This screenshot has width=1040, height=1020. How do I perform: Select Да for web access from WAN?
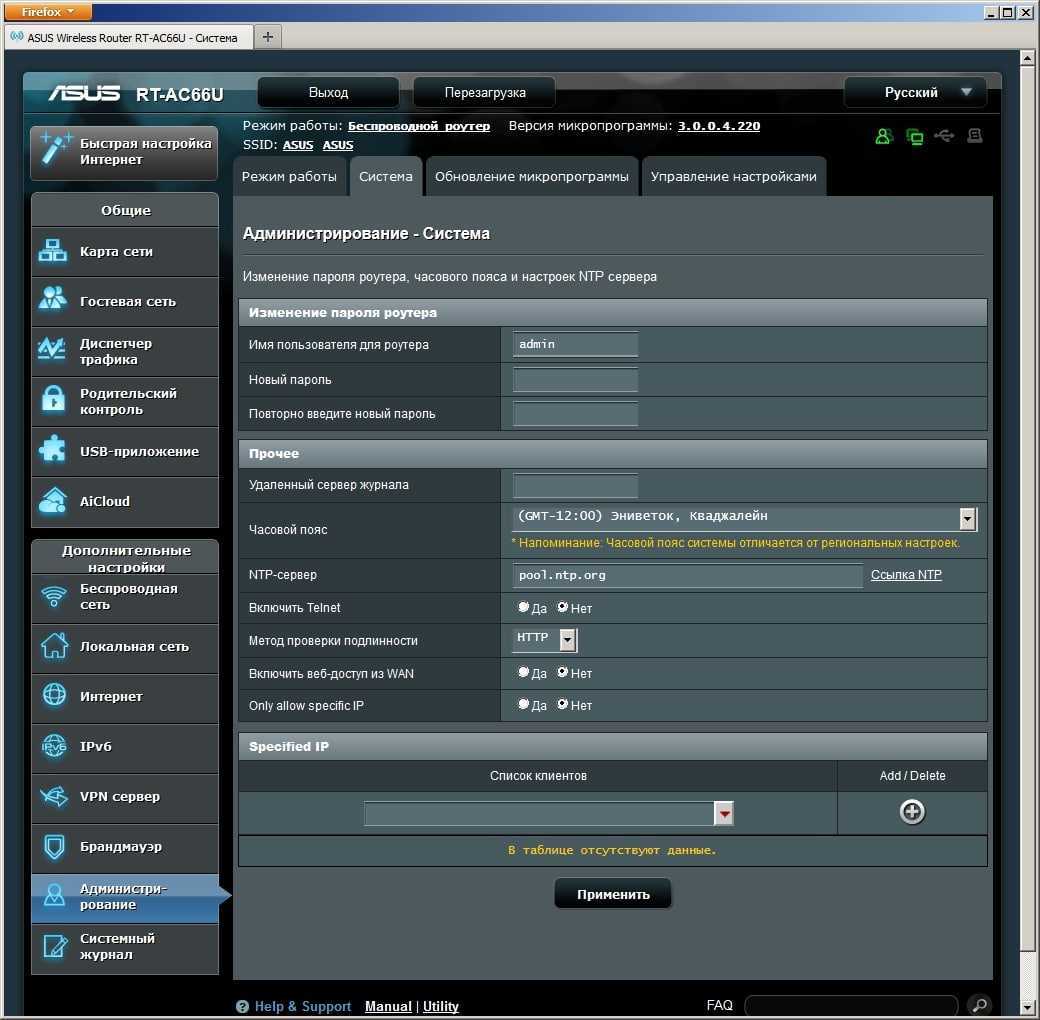(524, 673)
